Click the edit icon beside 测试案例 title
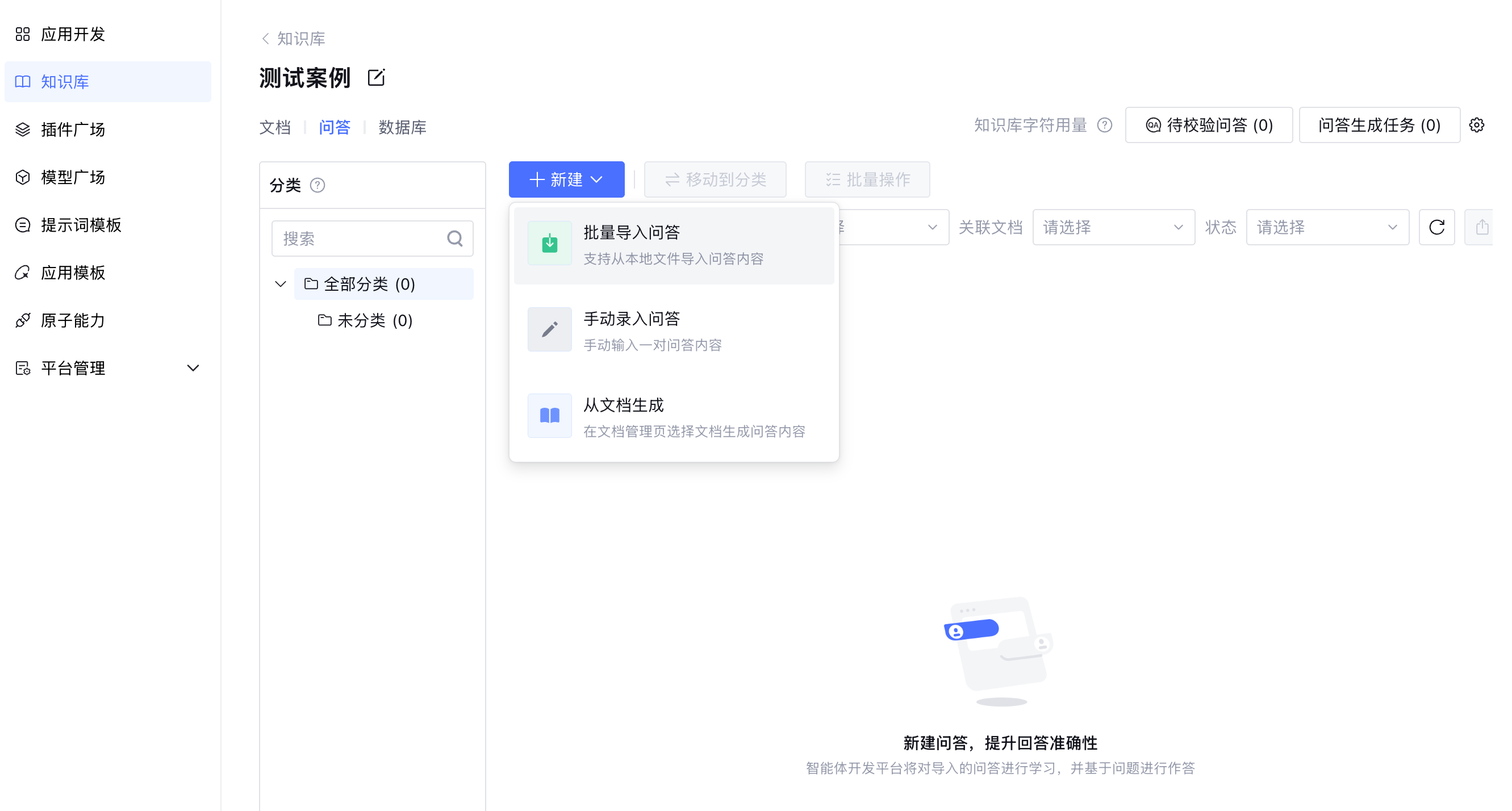The image size is (1512, 811). click(375, 77)
